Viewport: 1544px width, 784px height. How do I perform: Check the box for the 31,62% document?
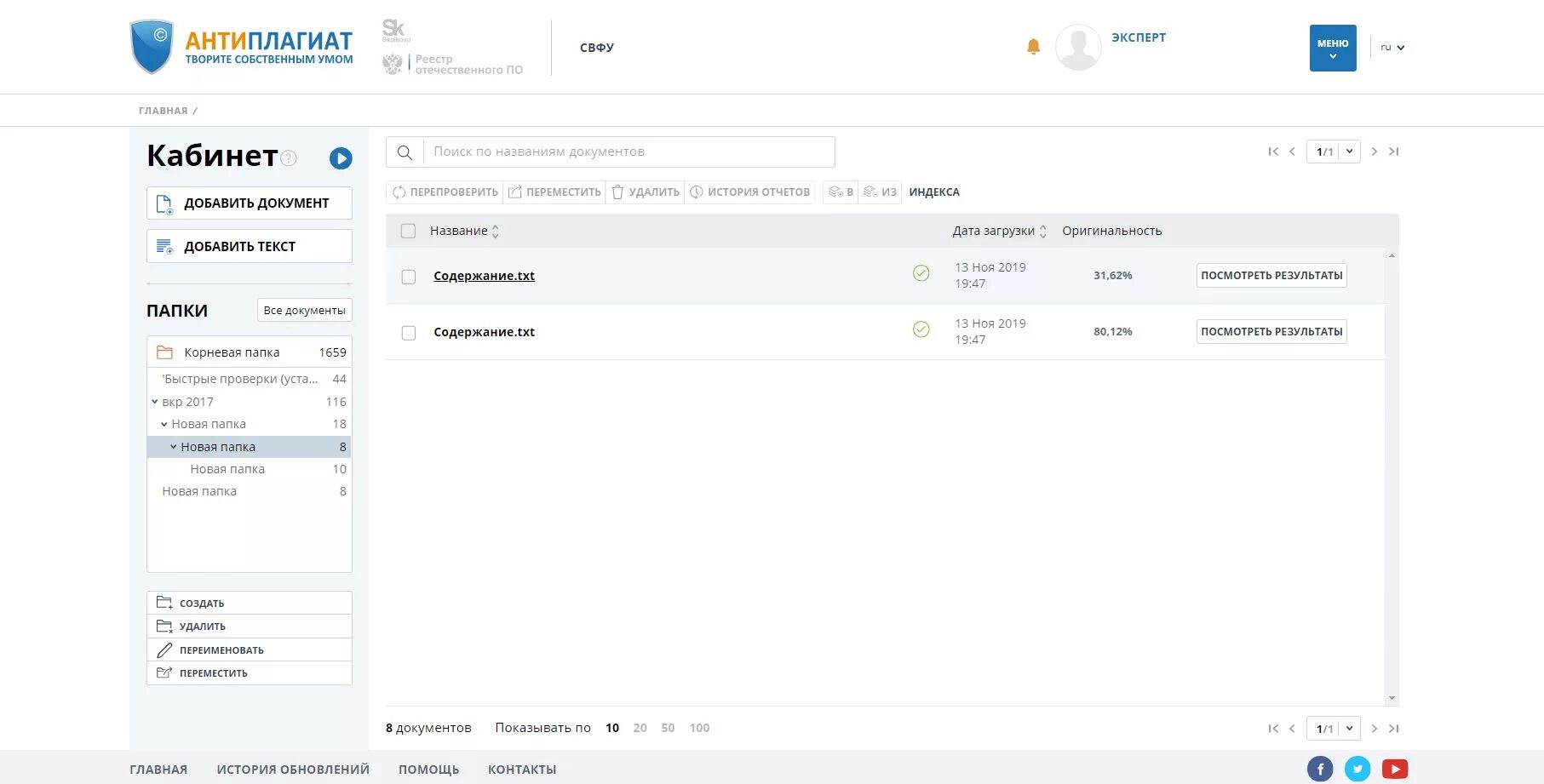pos(409,277)
